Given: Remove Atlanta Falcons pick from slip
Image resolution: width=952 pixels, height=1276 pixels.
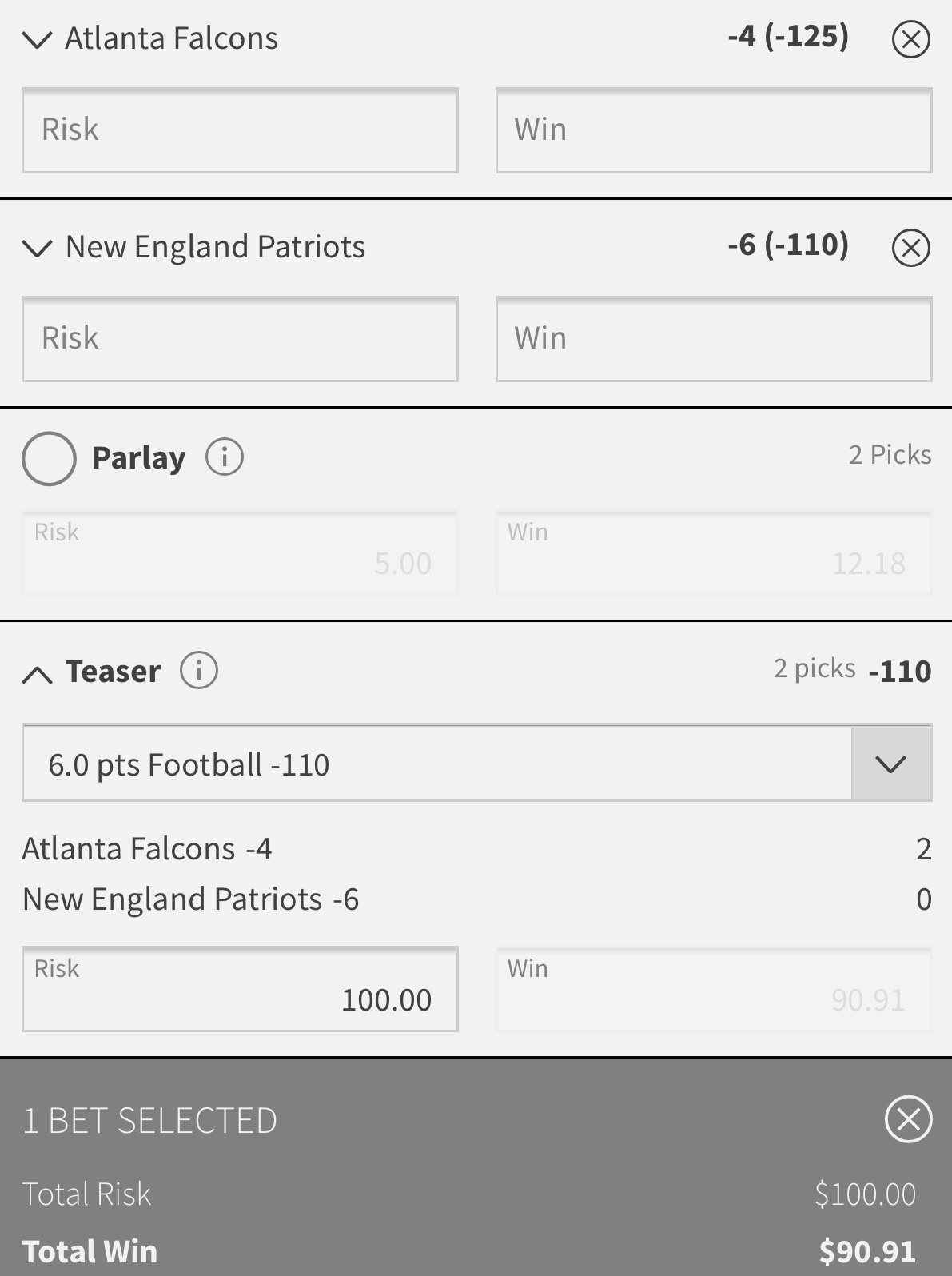Looking at the screenshot, I should coord(910,39).
